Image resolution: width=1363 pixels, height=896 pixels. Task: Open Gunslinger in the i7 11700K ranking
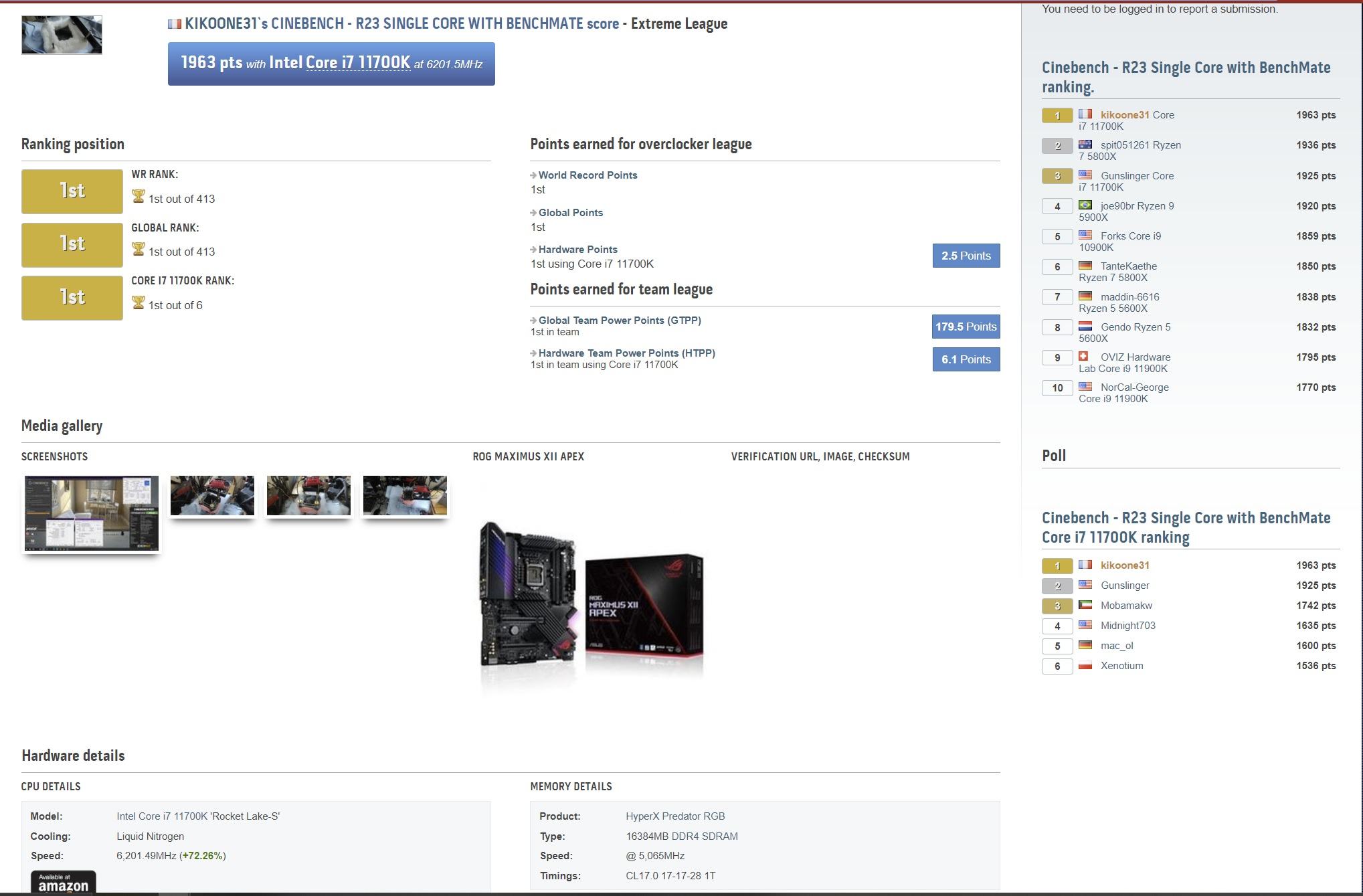click(x=1125, y=586)
